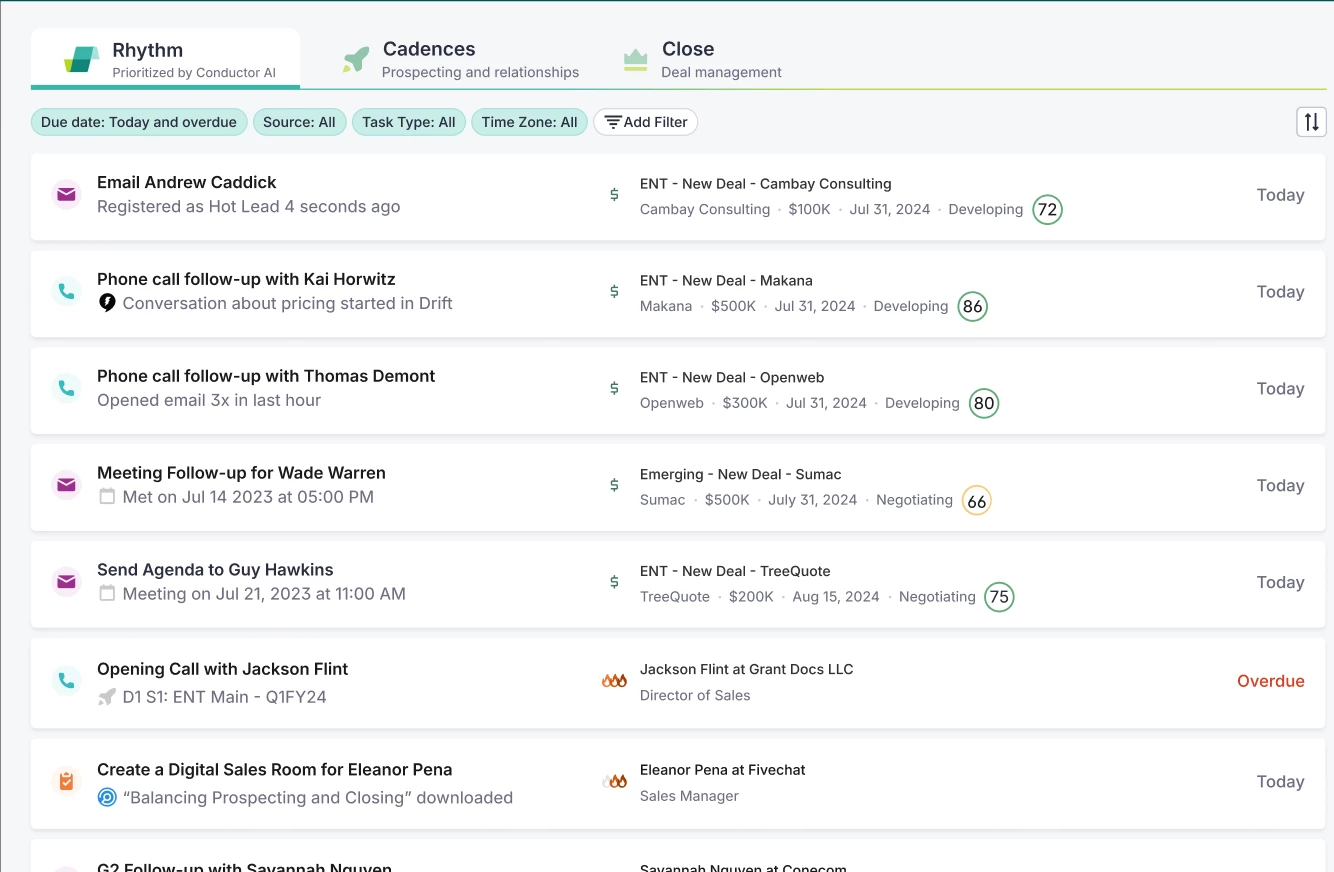This screenshot has height=872, width=1334.
Task: Click the flame icon beside Jackson Flint at Grant Docs
Action: [614, 681]
